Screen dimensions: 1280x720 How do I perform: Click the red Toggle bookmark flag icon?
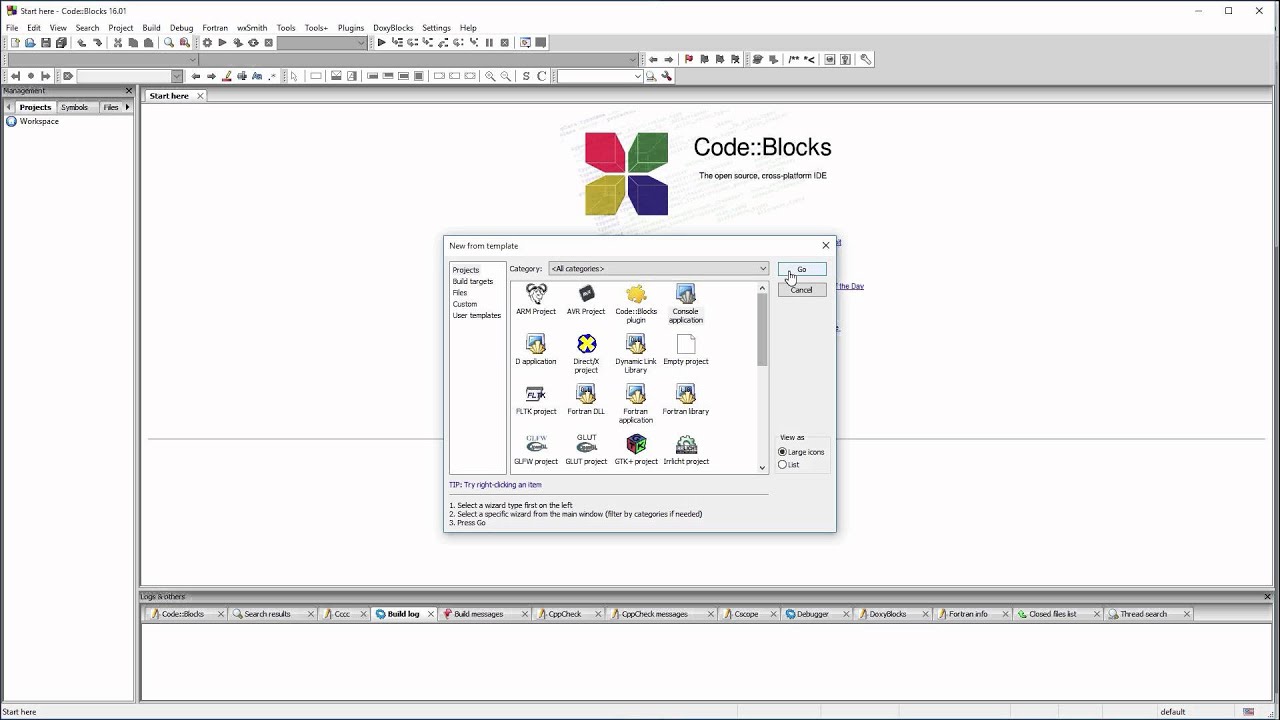click(x=689, y=59)
